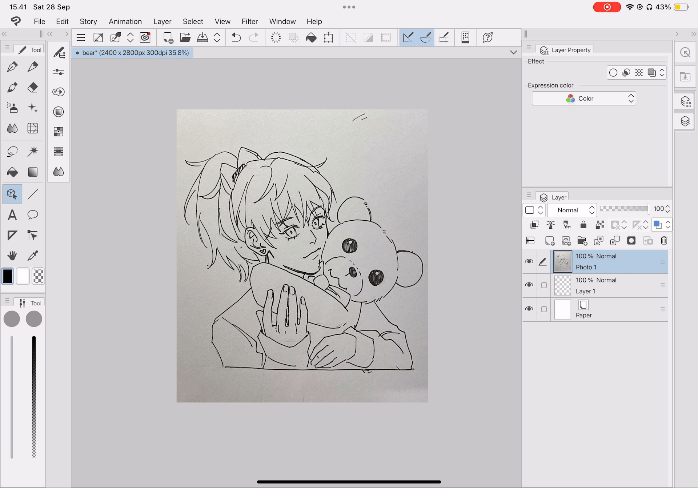
Task: Collapse the right palette dock arrows
Action: (x=694, y=34)
